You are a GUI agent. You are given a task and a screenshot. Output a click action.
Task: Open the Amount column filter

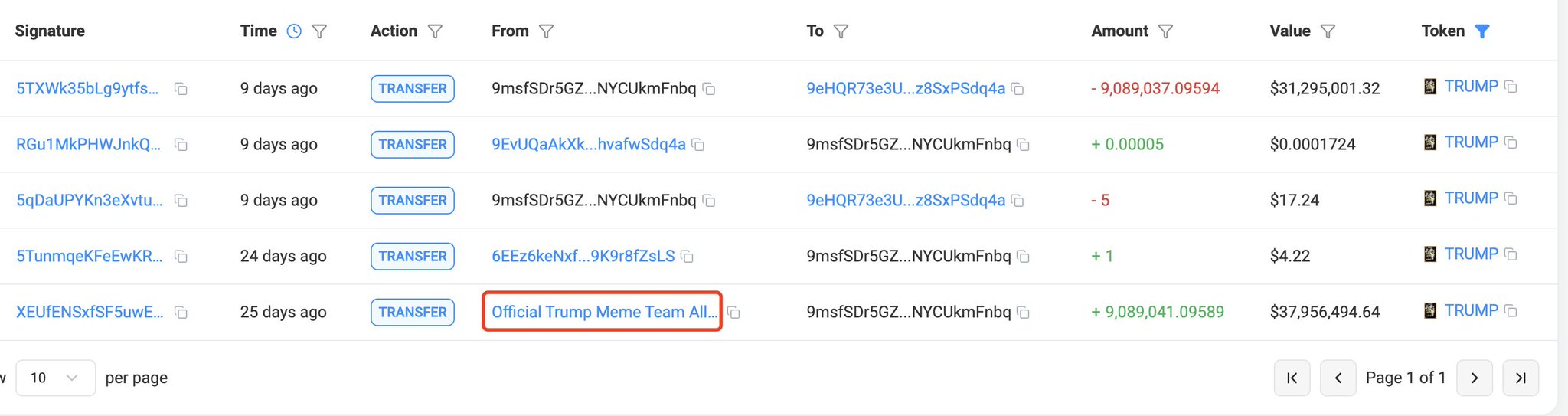pyautogui.click(x=1165, y=31)
